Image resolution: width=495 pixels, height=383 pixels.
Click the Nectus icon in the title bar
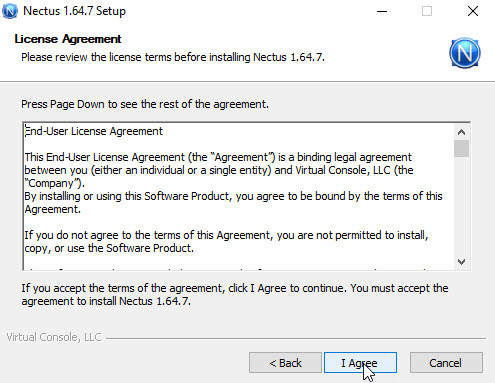[x=10, y=11]
